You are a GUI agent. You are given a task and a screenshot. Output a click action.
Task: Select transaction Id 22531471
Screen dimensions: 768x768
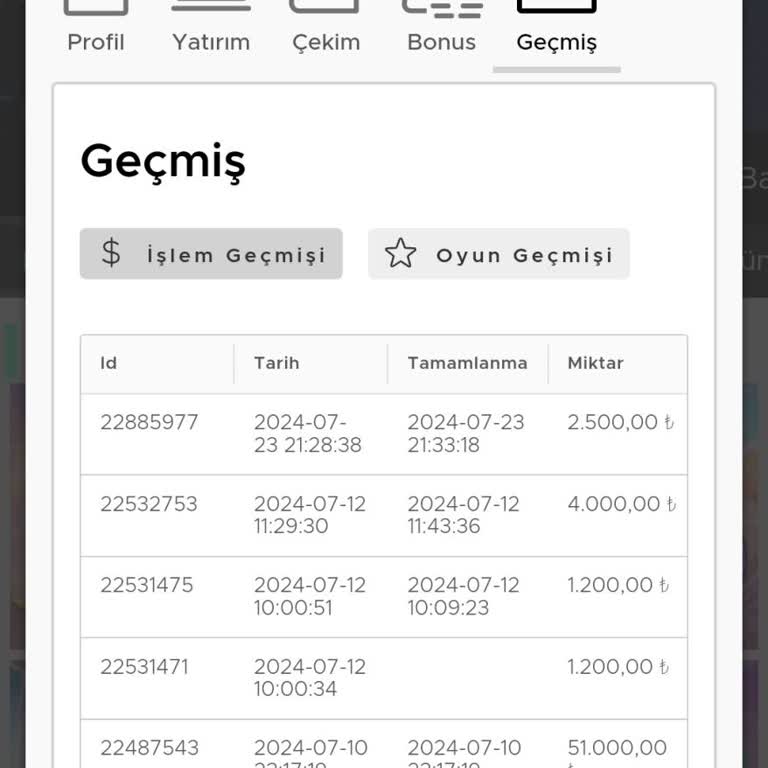point(144,667)
